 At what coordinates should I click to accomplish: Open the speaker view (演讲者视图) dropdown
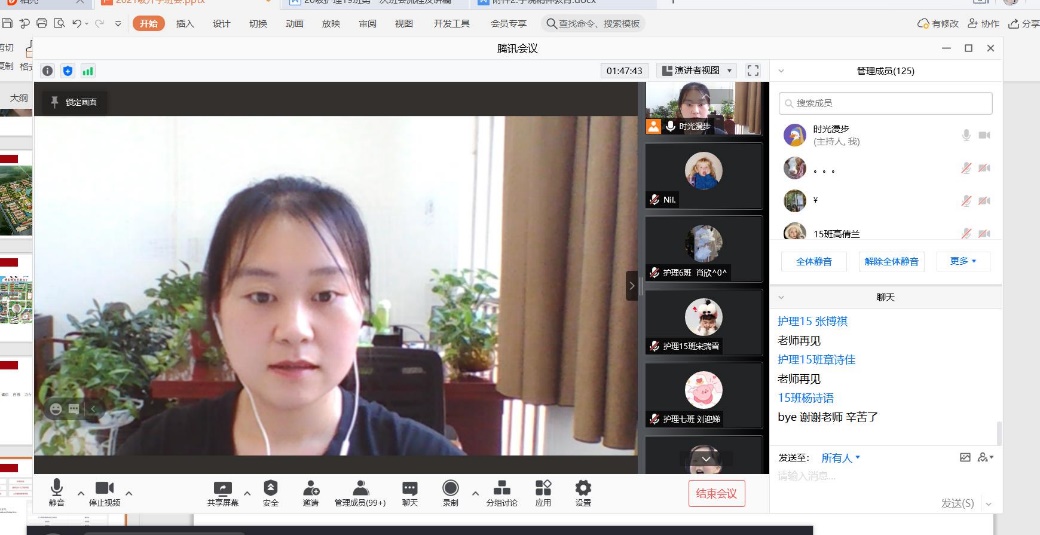coord(698,71)
